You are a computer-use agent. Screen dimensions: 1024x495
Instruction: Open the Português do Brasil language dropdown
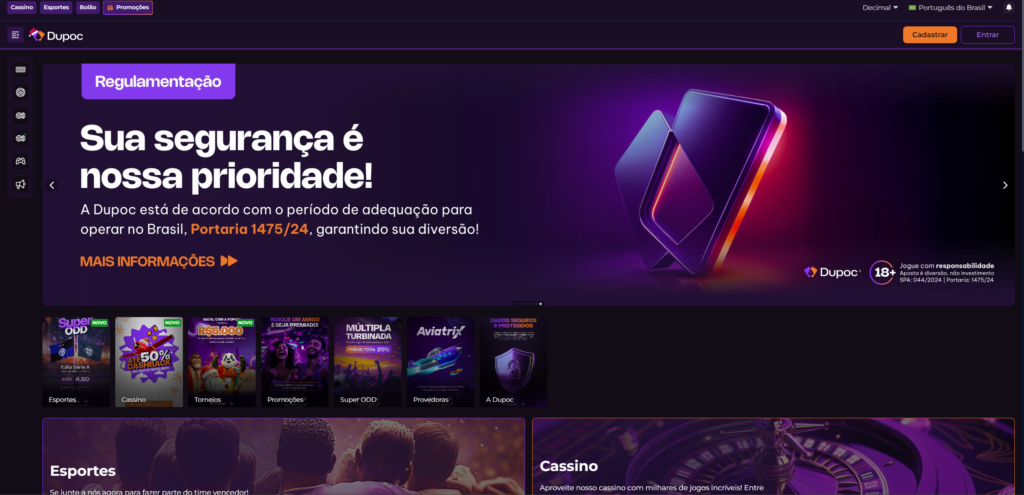(x=951, y=8)
